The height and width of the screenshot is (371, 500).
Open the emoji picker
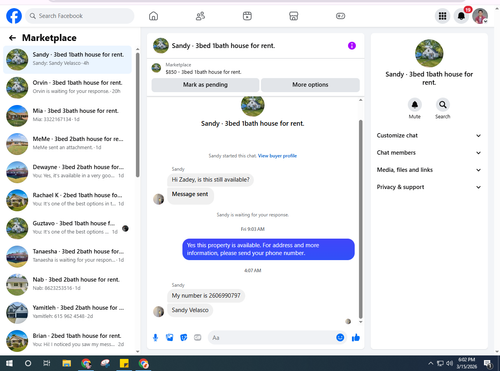(x=340, y=338)
